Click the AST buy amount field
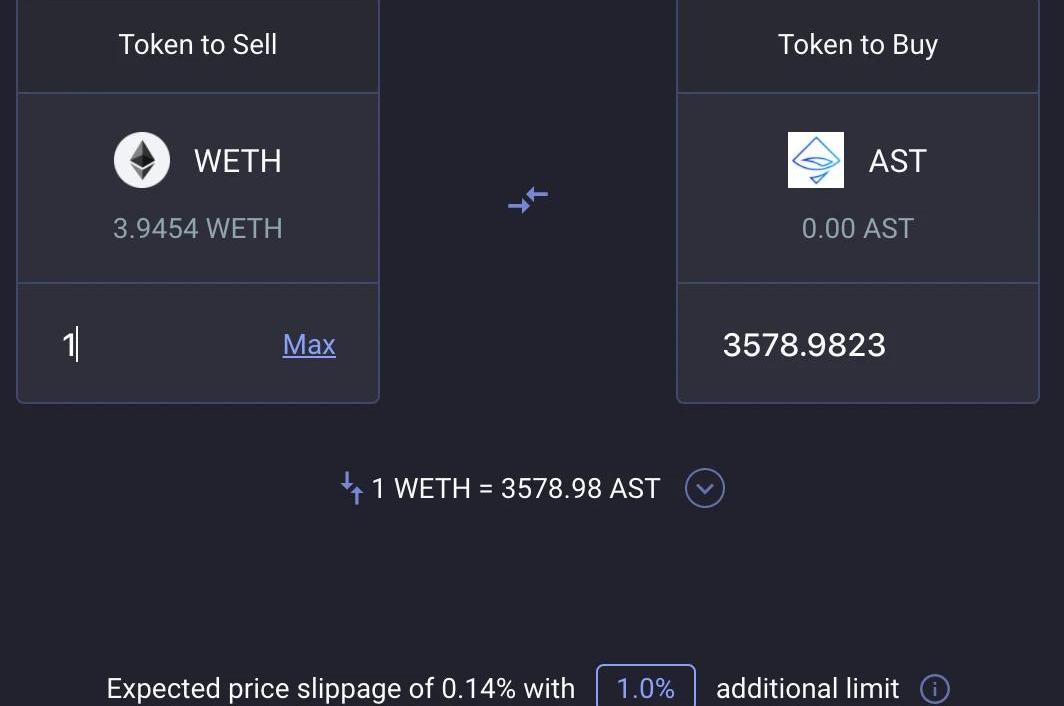The image size is (1064, 706). click(856, 345)
